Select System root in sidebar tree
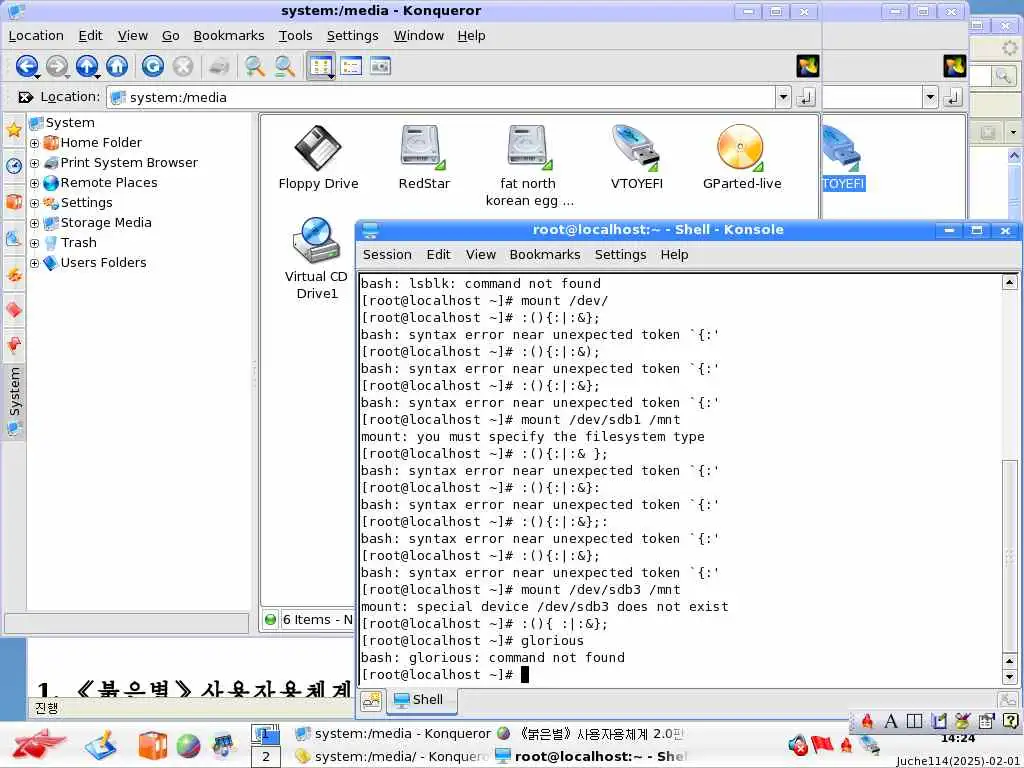The height and width of the screenshot is (768, 1024). (70, 123)
